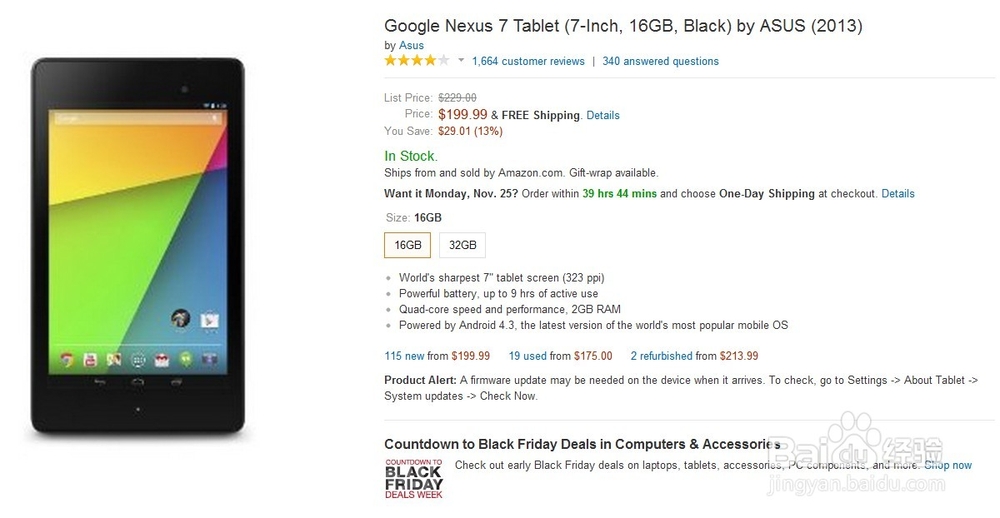Viewport: 1000px width, 518px height.
Task: Click the $199.99 main price
Action: click(462, 114)
